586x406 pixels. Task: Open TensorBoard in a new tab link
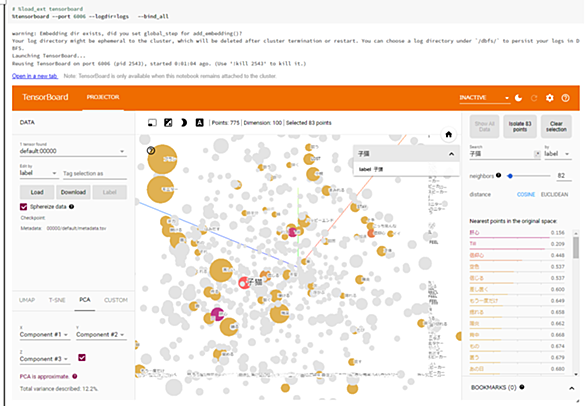[x=35, y=76]
